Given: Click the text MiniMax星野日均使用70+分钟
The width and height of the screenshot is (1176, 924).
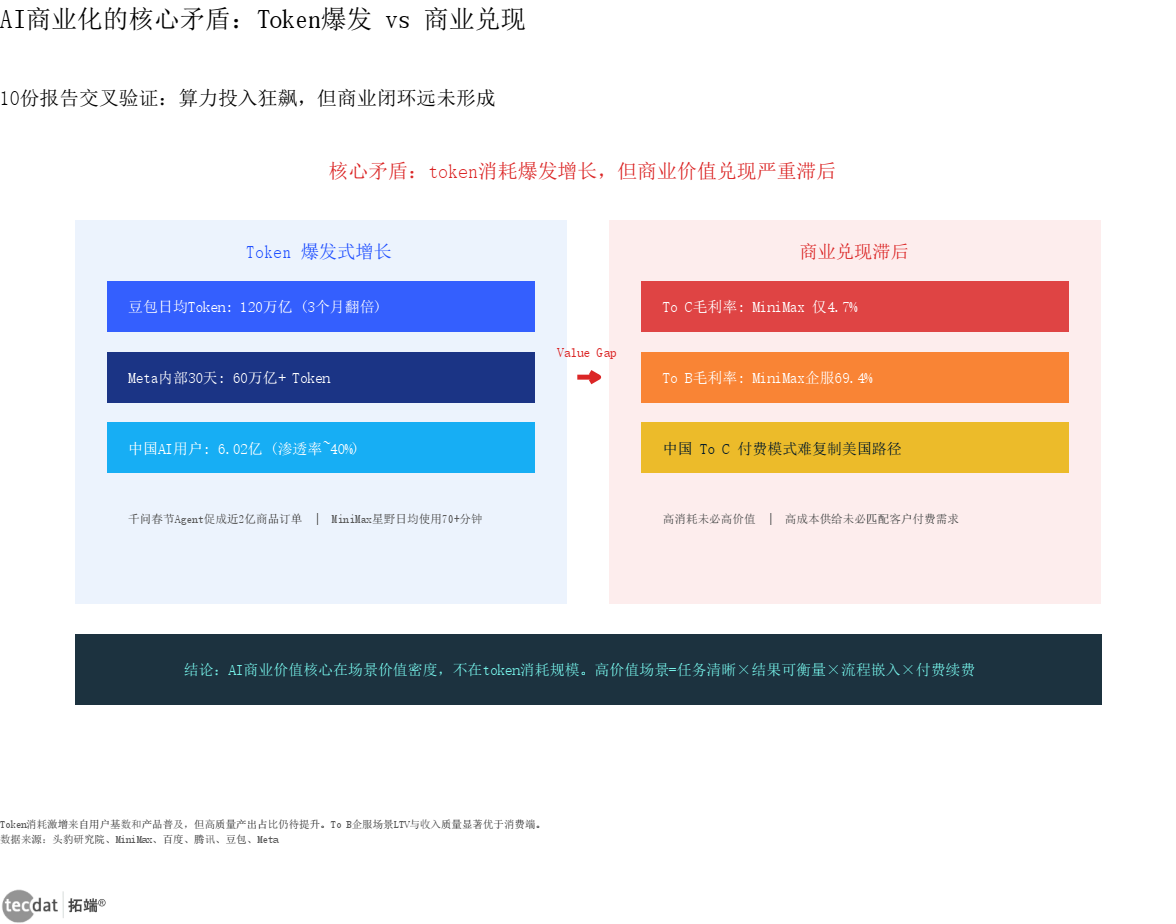Looking at the screenshot, I should click(406, 519).
